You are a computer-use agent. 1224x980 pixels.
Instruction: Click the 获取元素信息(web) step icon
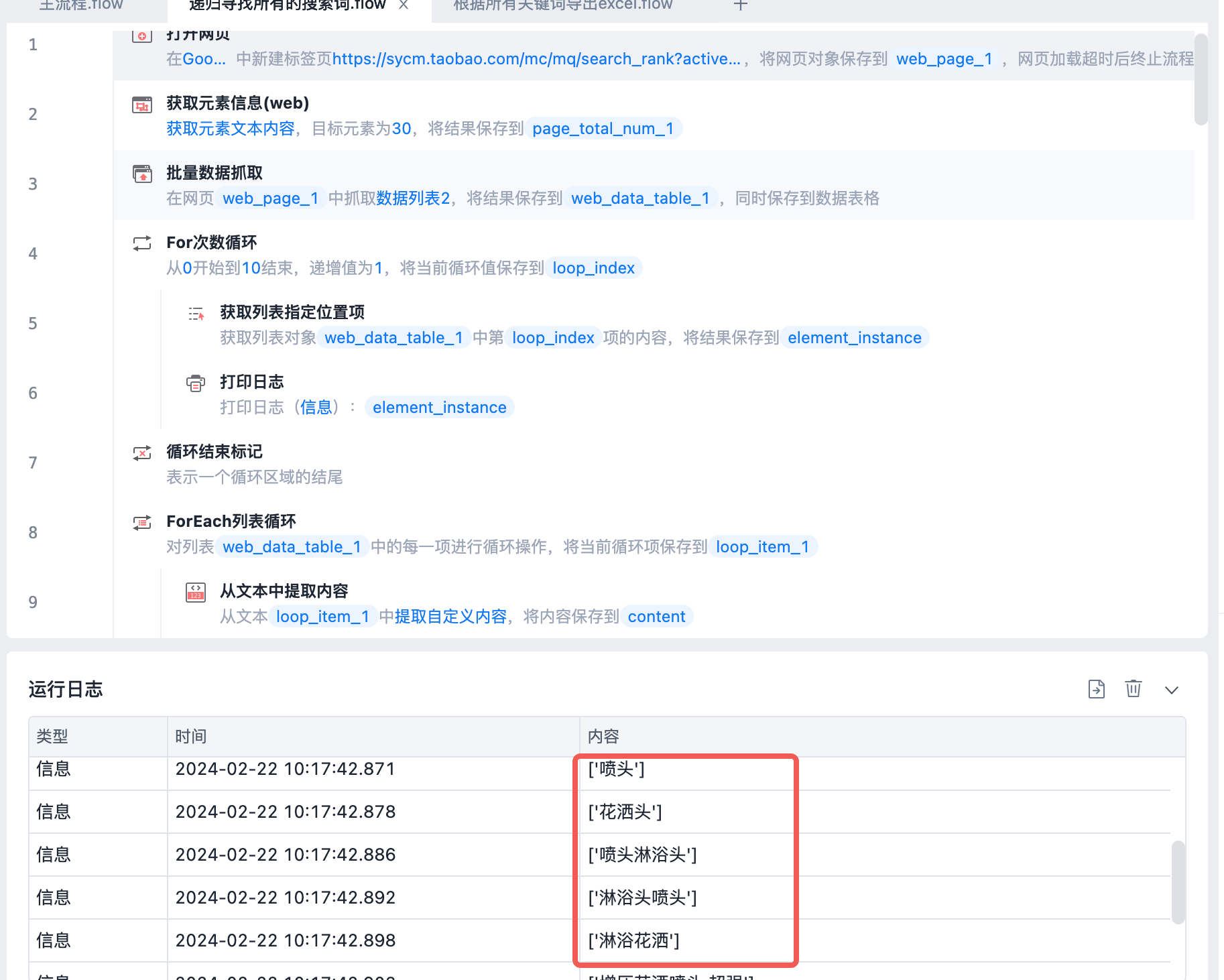tap(142, 105)
